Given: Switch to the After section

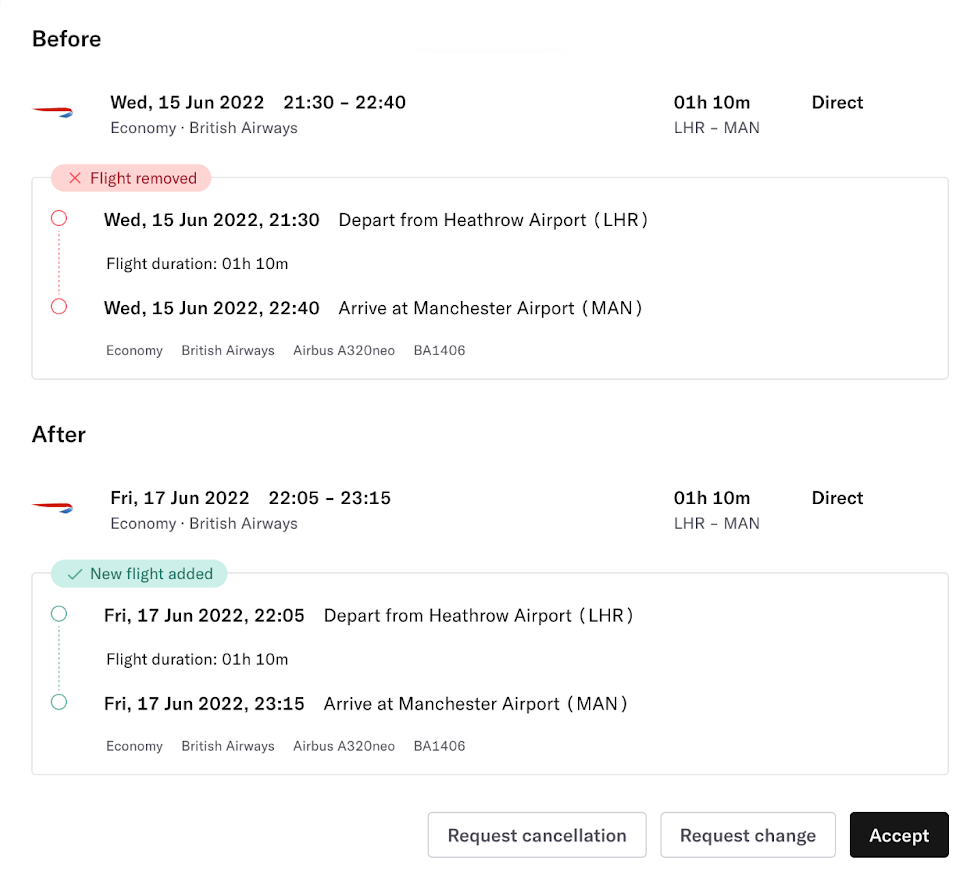Looking at the screenshot, I should [58, 434].
